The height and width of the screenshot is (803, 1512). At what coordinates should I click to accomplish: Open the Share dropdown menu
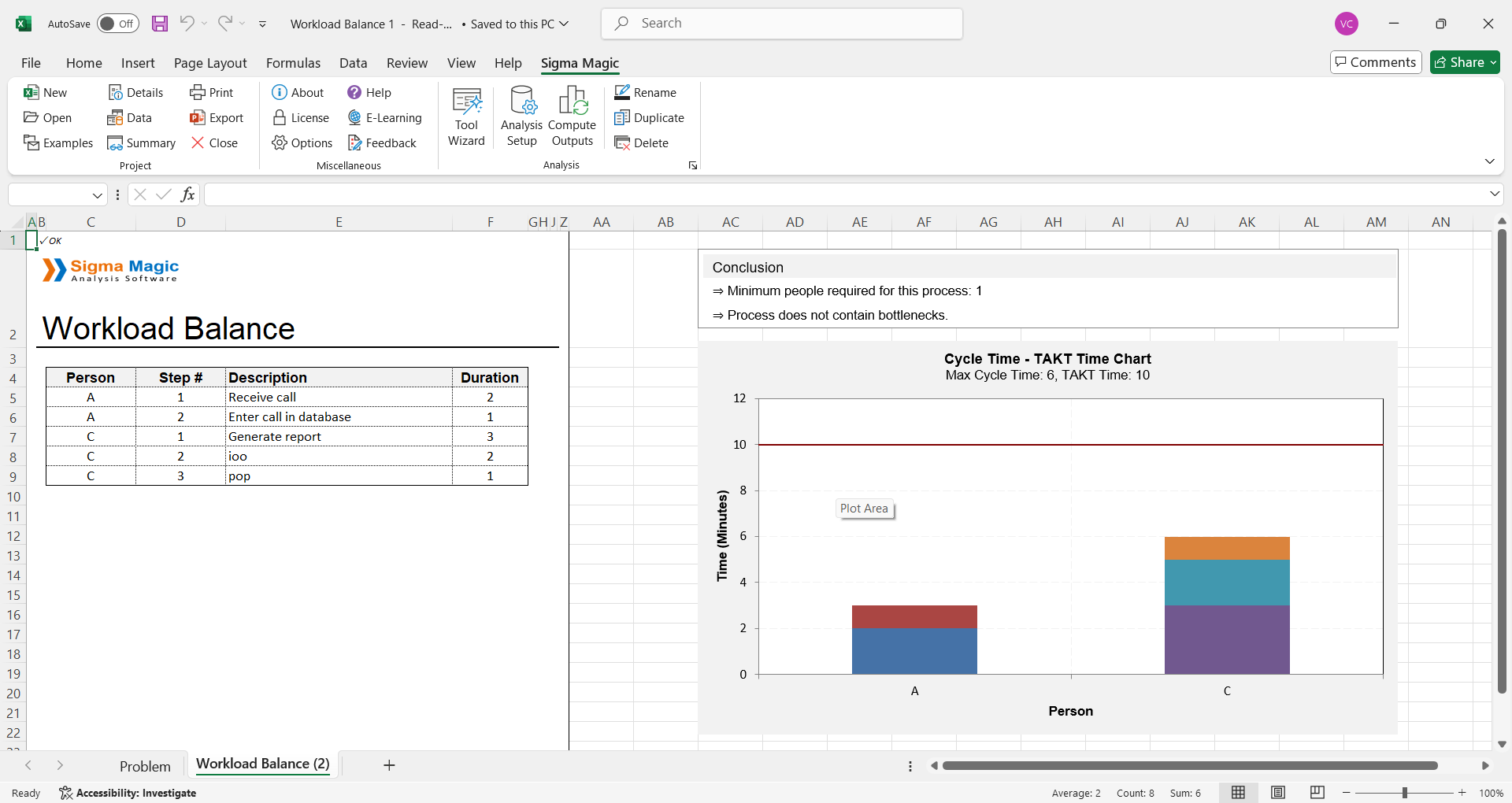pyautogui.click(x=1493, y=62)
